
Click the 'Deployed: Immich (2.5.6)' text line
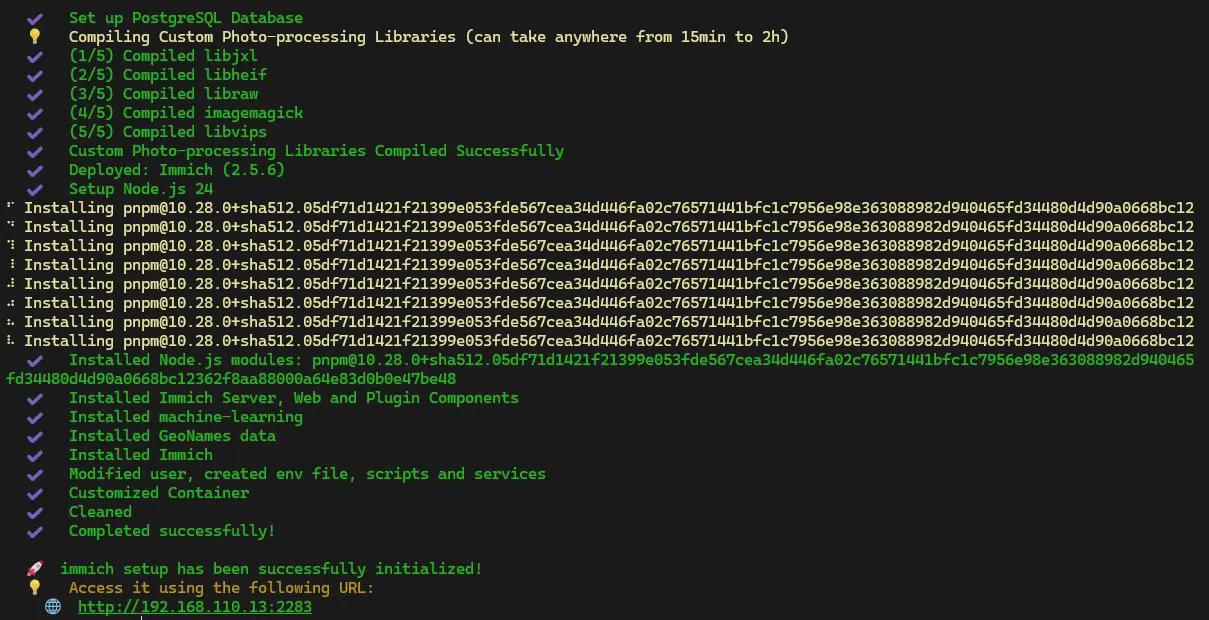coord(176,170)
